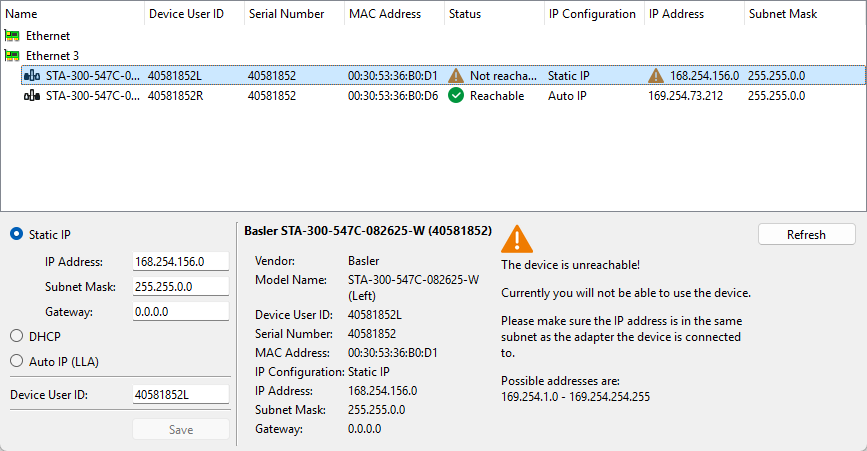
Task: Sort by the Status column header
Action: click(x=494, y=14)
